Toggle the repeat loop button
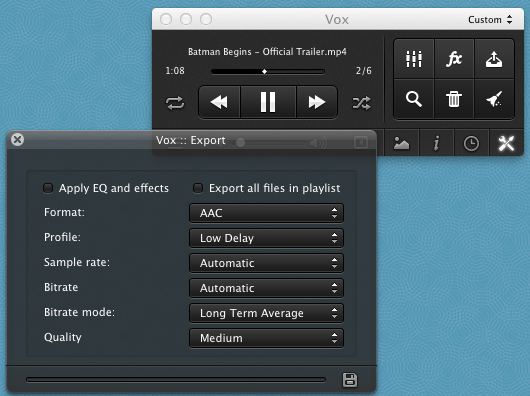Screen dimensions: 530x396 [x=175, y=103]
